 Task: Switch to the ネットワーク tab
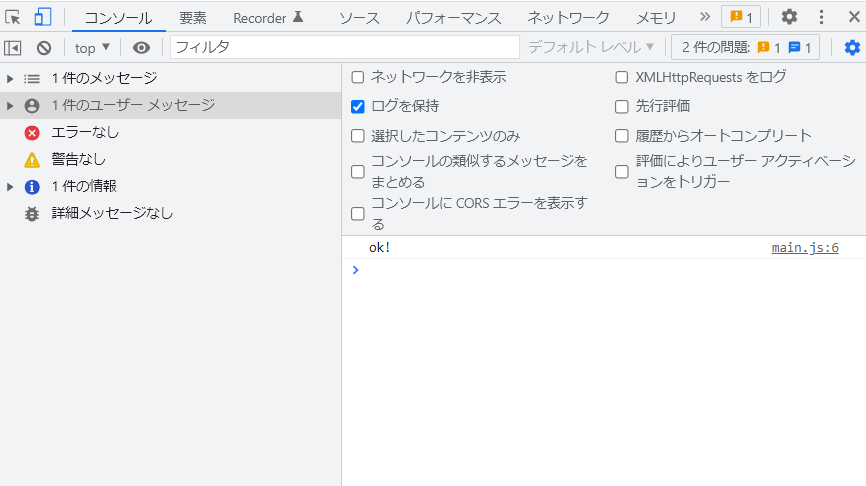568,18
